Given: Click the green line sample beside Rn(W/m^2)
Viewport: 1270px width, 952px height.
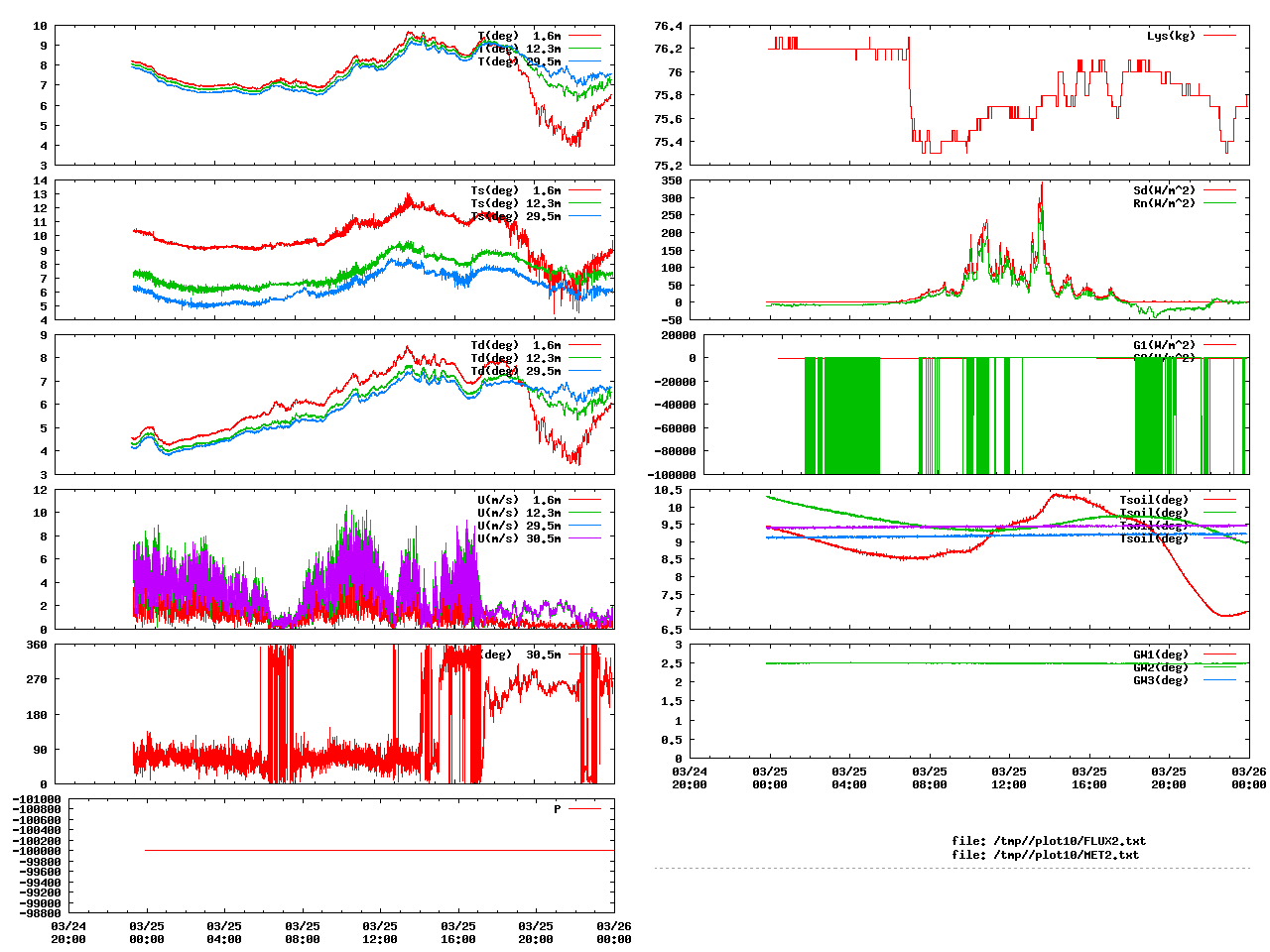Looking at the screenshot, I should click(1219, 203).
